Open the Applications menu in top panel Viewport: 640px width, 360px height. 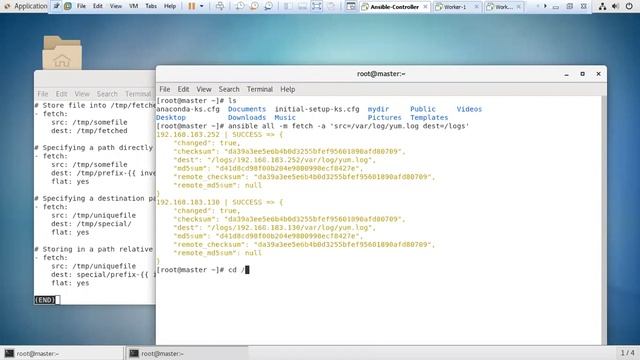tap(25, 6)
